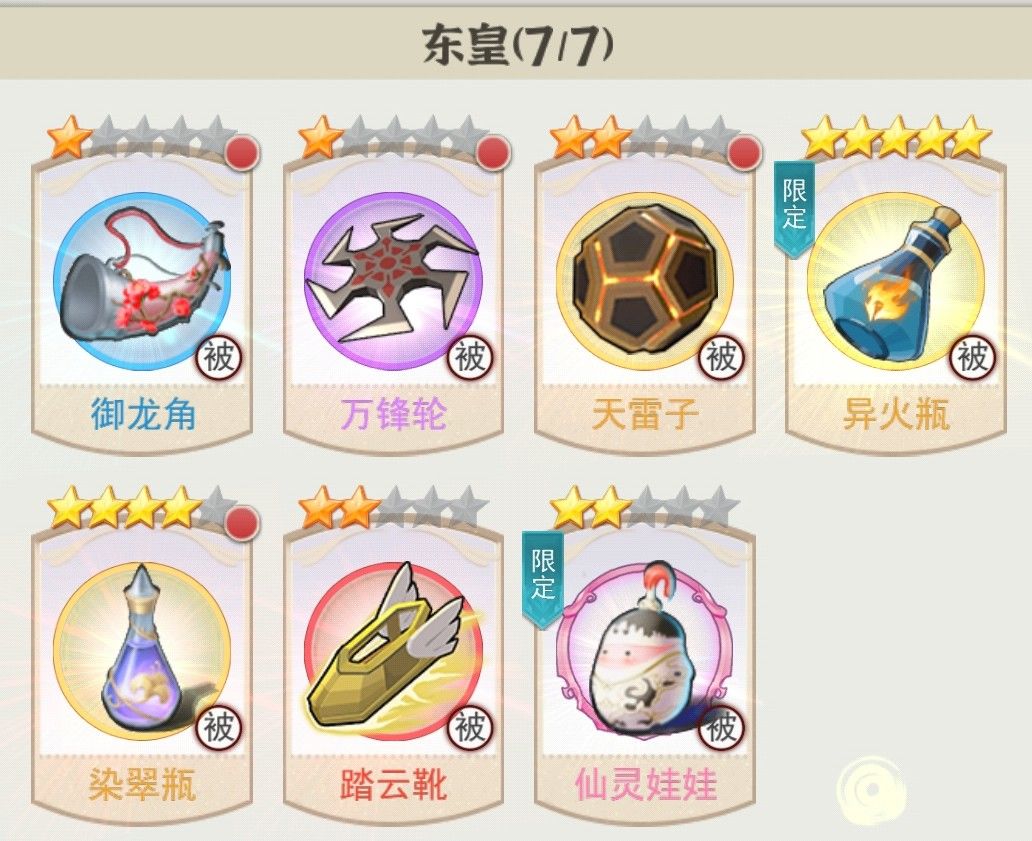1032x841 pixels.
Task: Click the red dot on 染翠瓶 card
Action: pyautogui.click(x=242, y=523)
